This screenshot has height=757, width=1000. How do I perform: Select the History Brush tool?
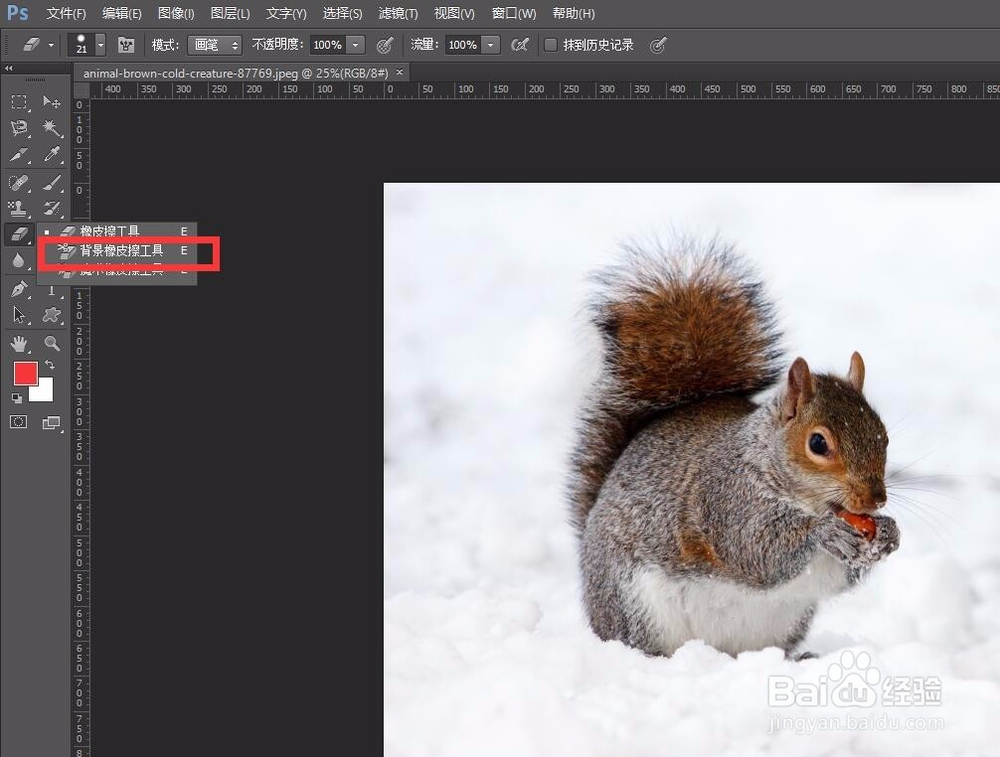[x=51, y=209]
